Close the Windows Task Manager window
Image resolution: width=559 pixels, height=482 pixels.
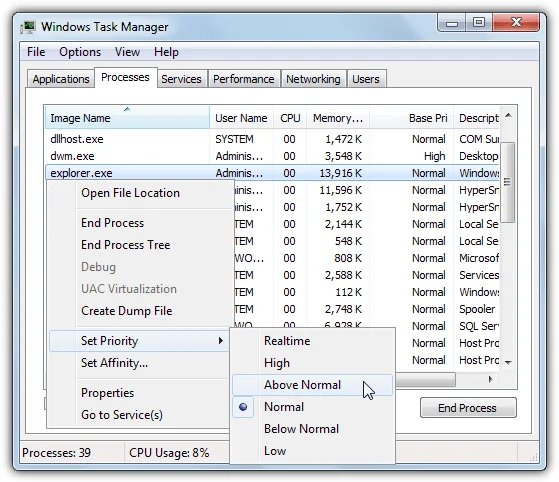(516, 23)
